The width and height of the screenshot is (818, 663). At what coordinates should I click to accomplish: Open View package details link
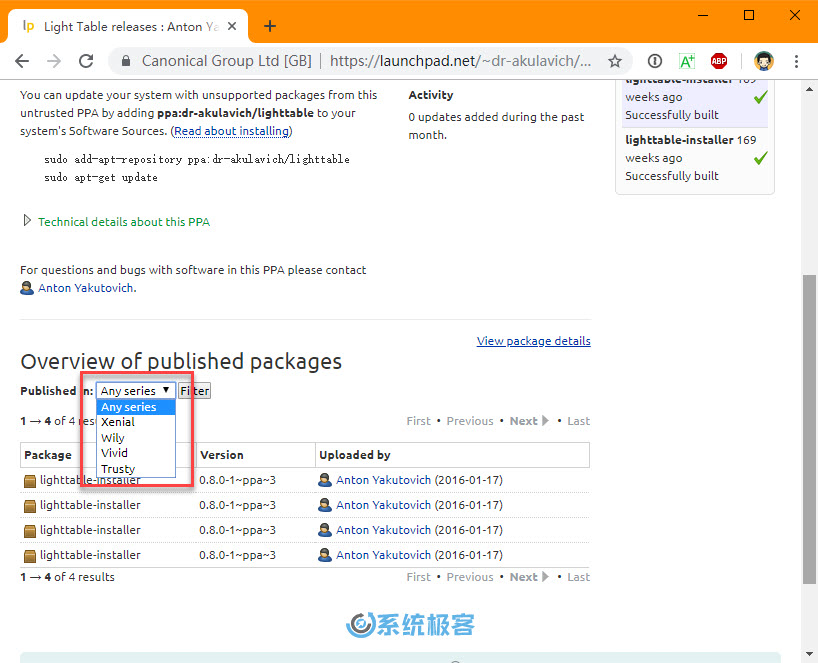click(533, 341)
